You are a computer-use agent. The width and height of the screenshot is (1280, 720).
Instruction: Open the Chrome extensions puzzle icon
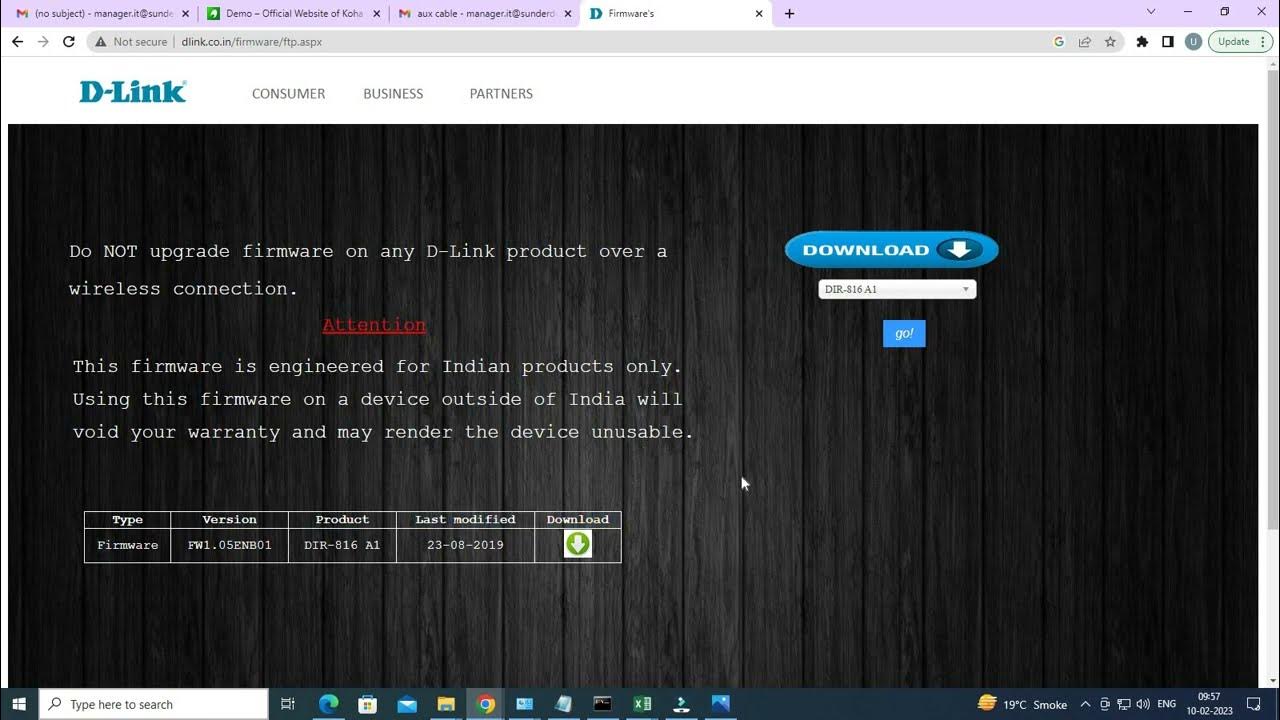click(x=1142, y=42)
